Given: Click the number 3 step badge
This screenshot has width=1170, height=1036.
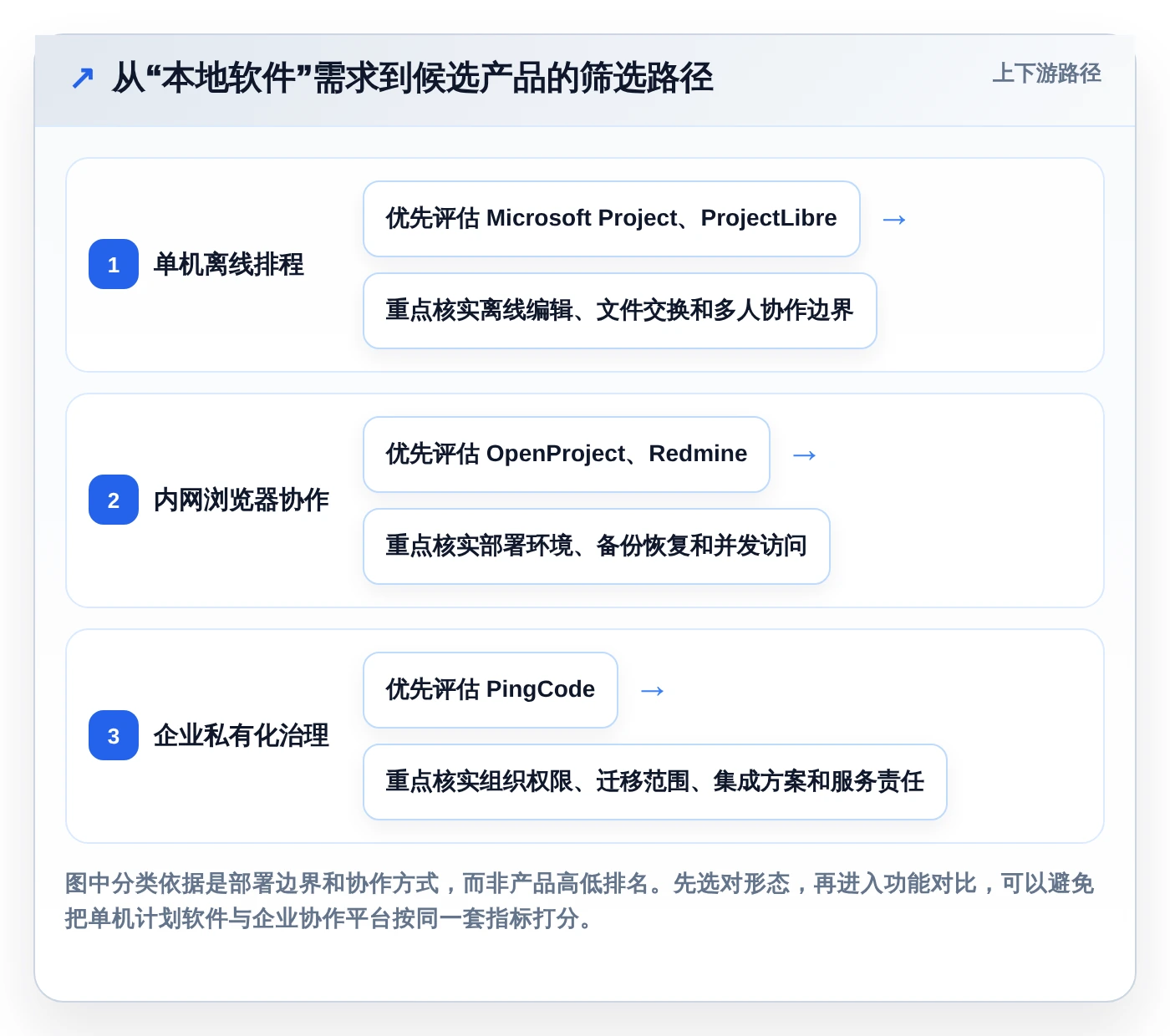Looking at the screenshot, I should [x=114, y=735].
